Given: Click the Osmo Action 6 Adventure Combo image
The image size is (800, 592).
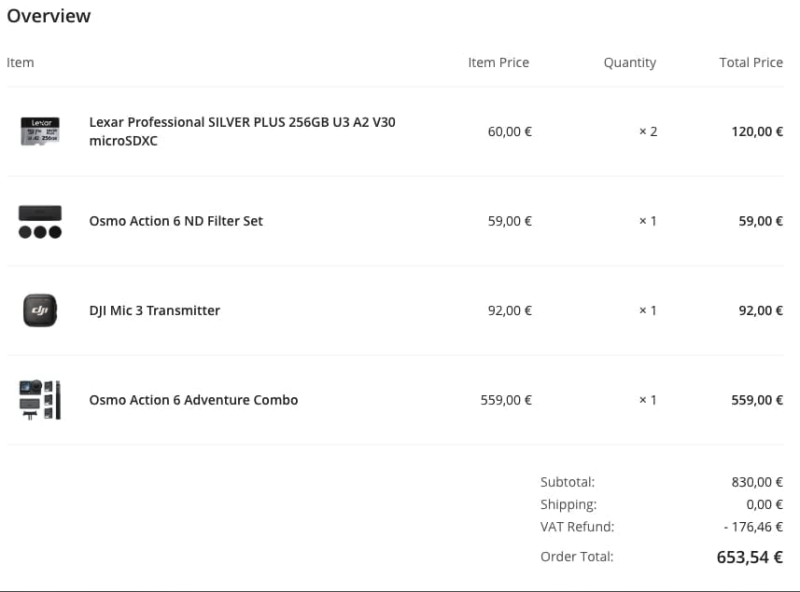Looking at the screenshot, I should (40, 399).
